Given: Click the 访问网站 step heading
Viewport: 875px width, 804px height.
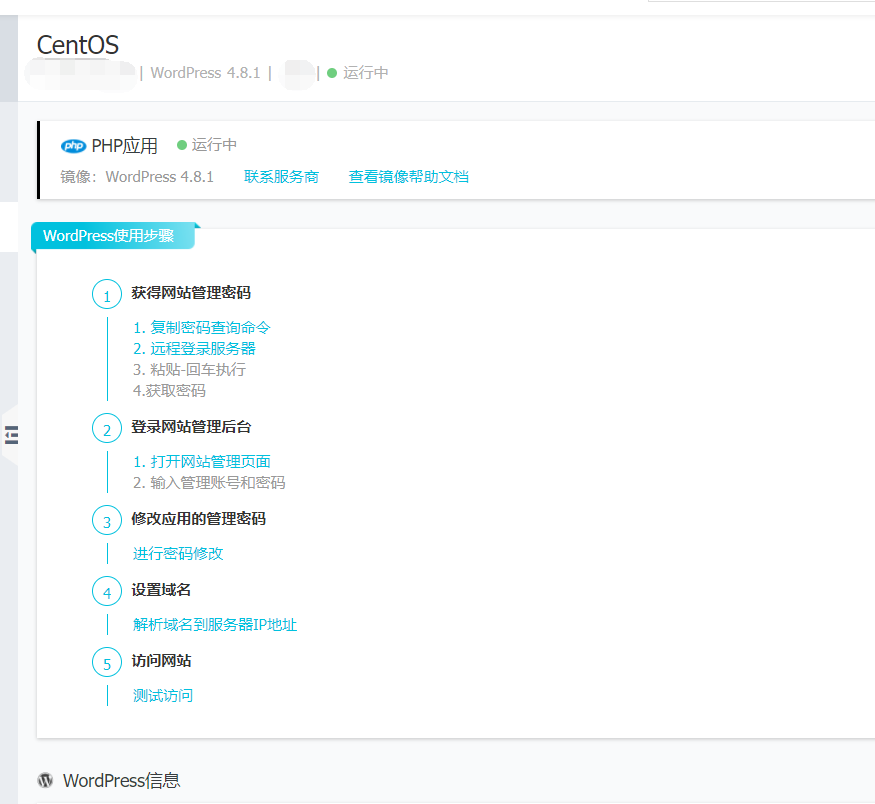Looking at the screenshot, I should (161, 661).
